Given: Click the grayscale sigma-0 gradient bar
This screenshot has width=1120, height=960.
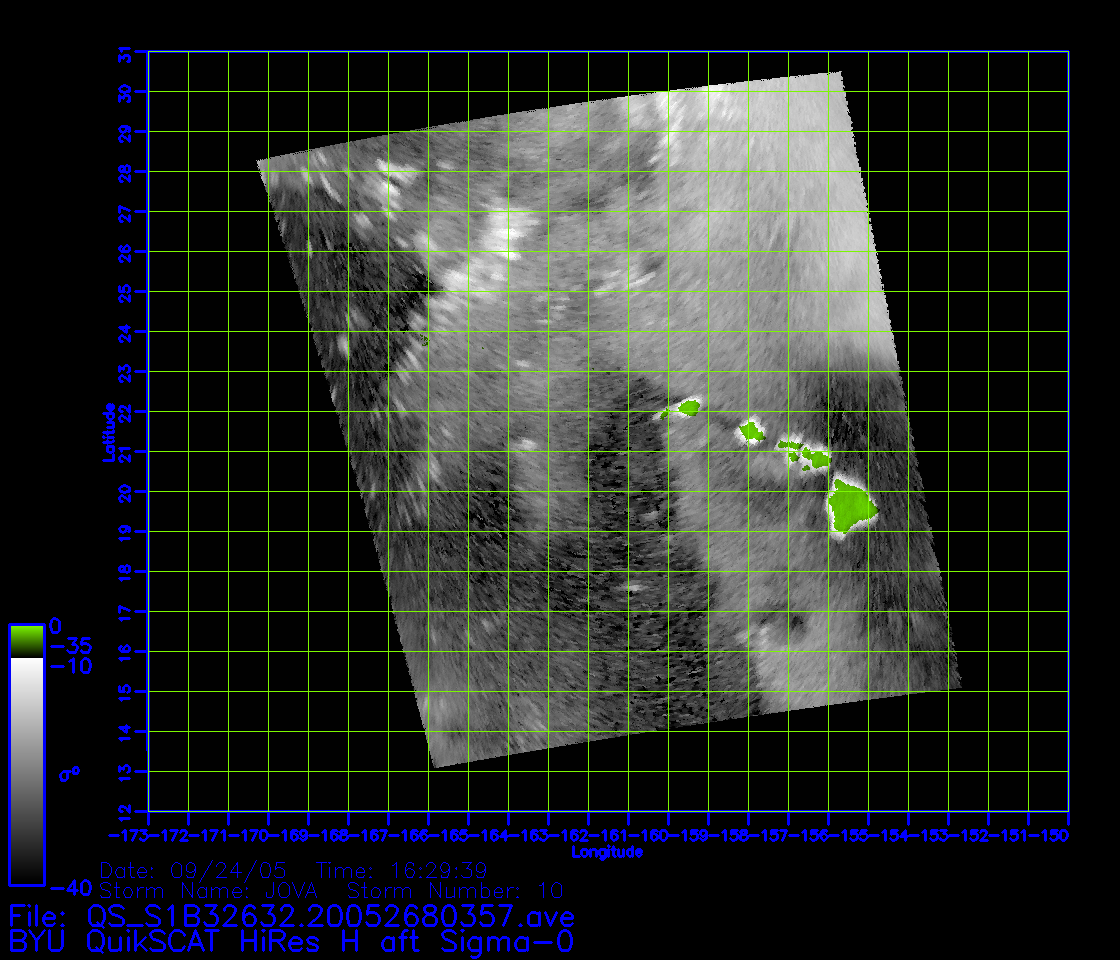Looking at the screenshot, I should pos(26,770).
